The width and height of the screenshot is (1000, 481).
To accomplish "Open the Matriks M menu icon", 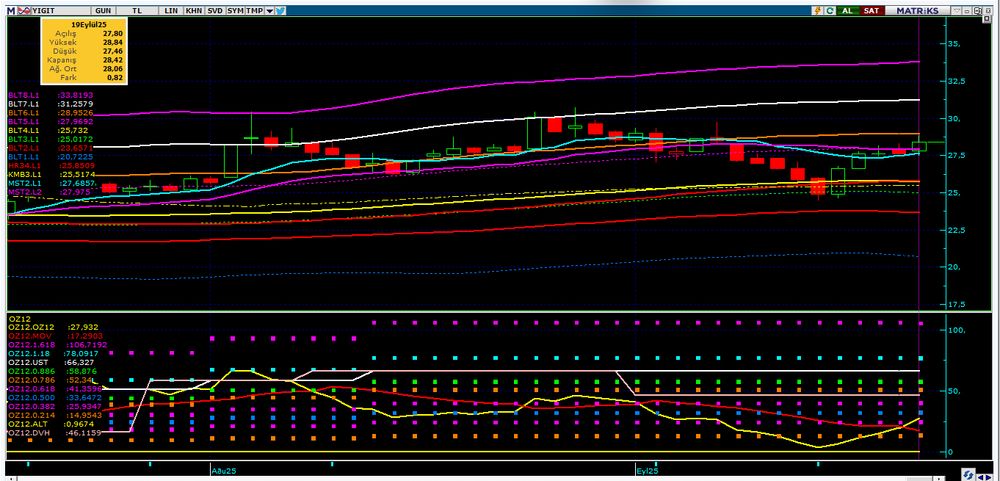I will [11, 11].
